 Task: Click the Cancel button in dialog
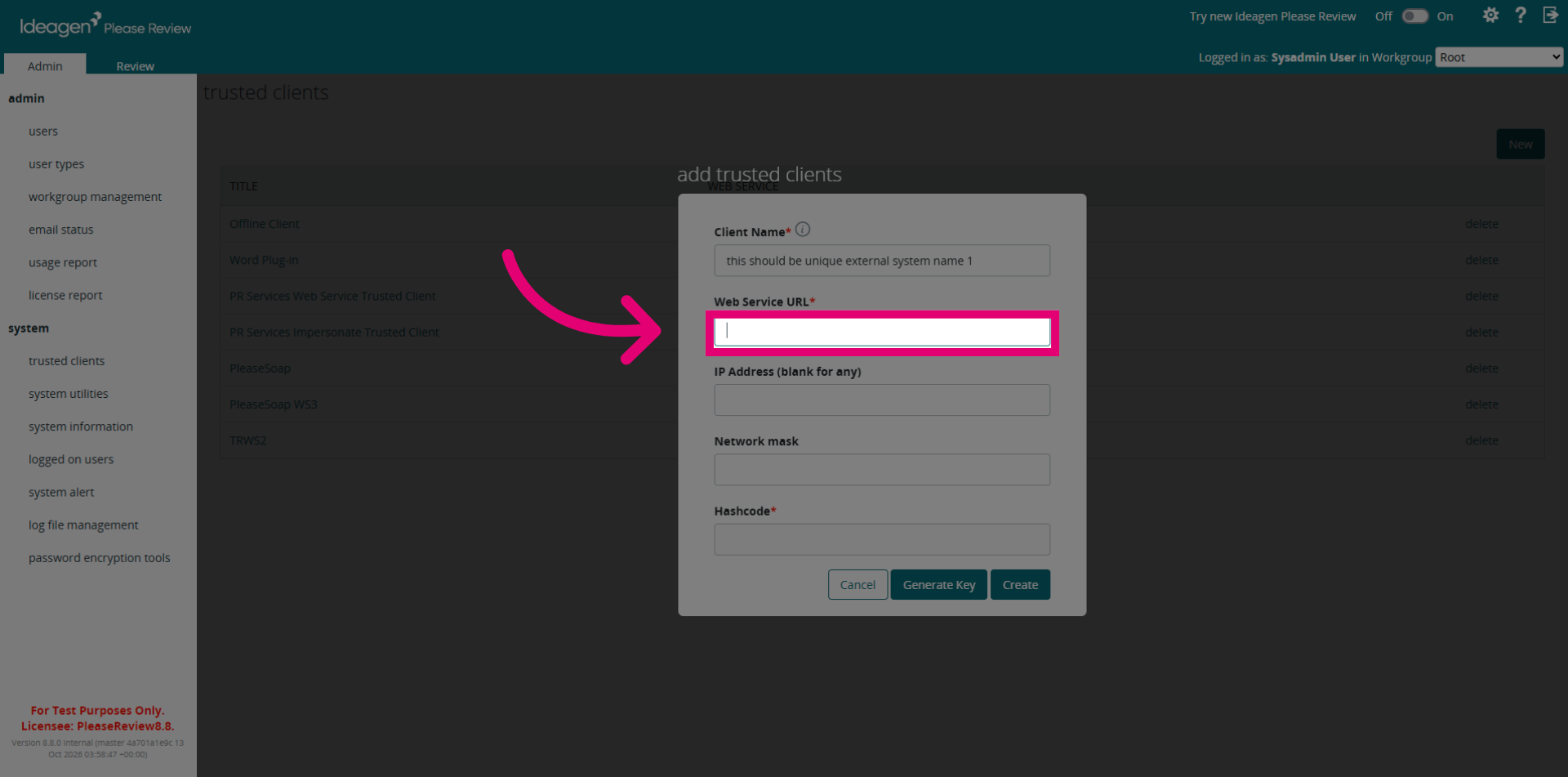(x=857, y=585)
